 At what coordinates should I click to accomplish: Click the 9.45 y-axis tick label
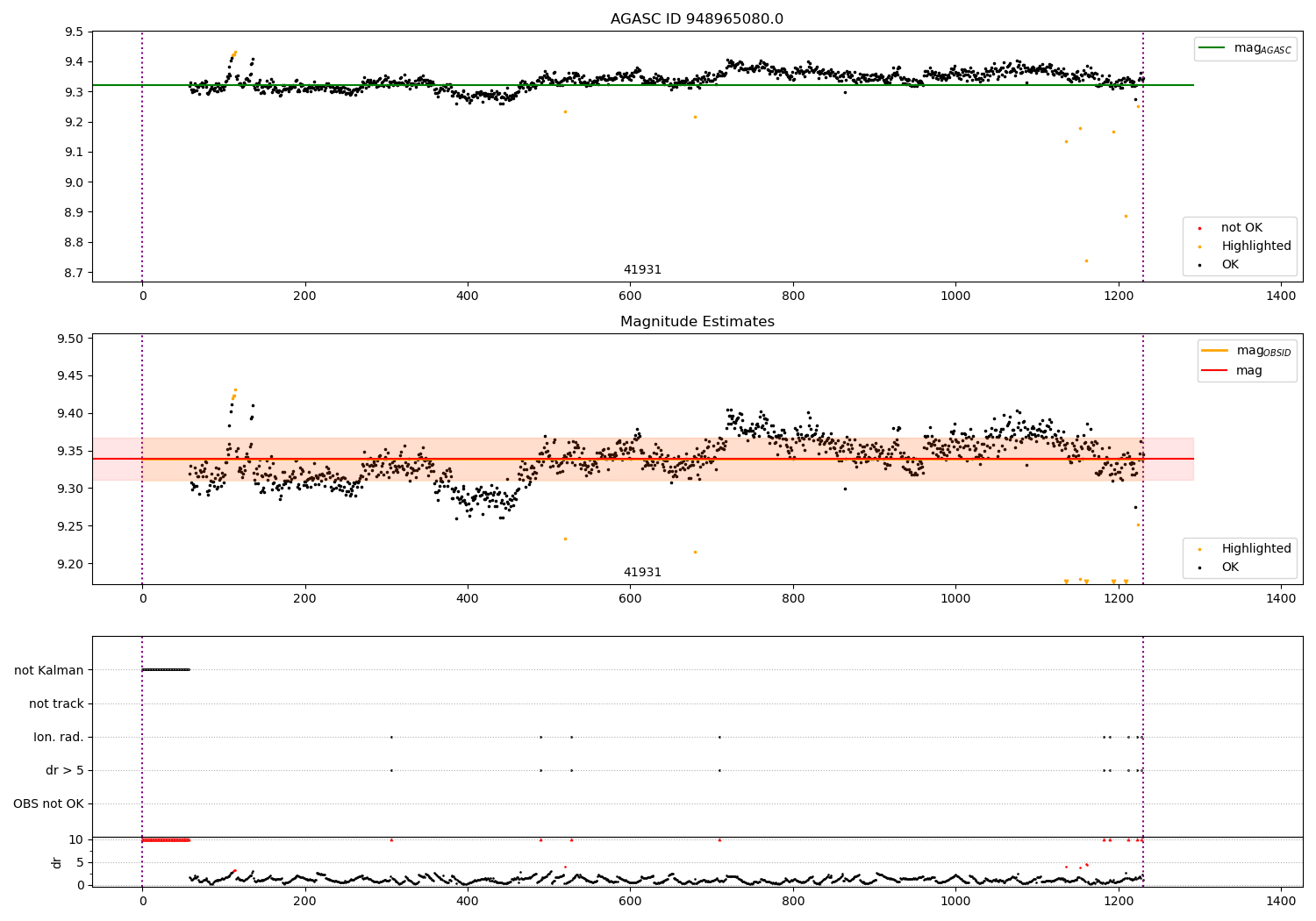click(x=72, y=376)
